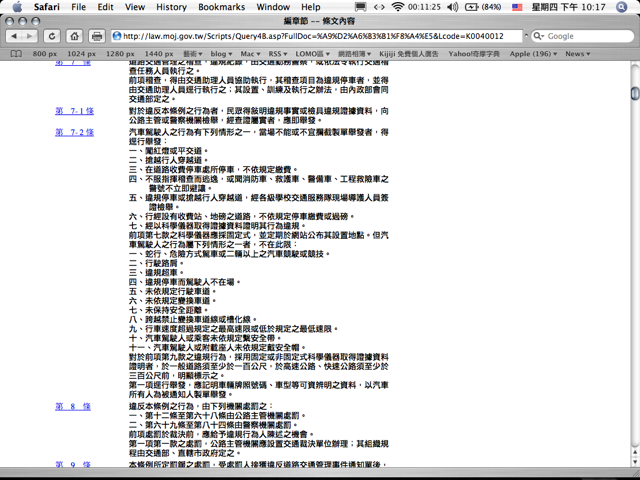Open the Edit menu

pos(105,7)
